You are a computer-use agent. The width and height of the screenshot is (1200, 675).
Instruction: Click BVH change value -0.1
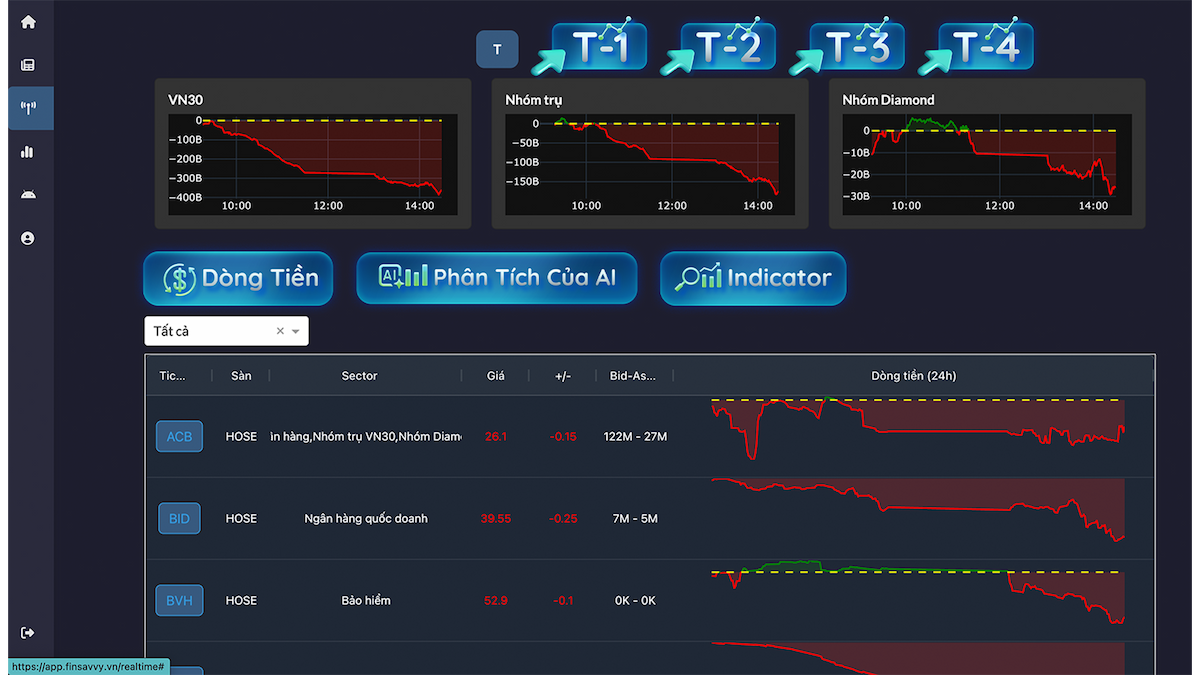tap(563, 600)
